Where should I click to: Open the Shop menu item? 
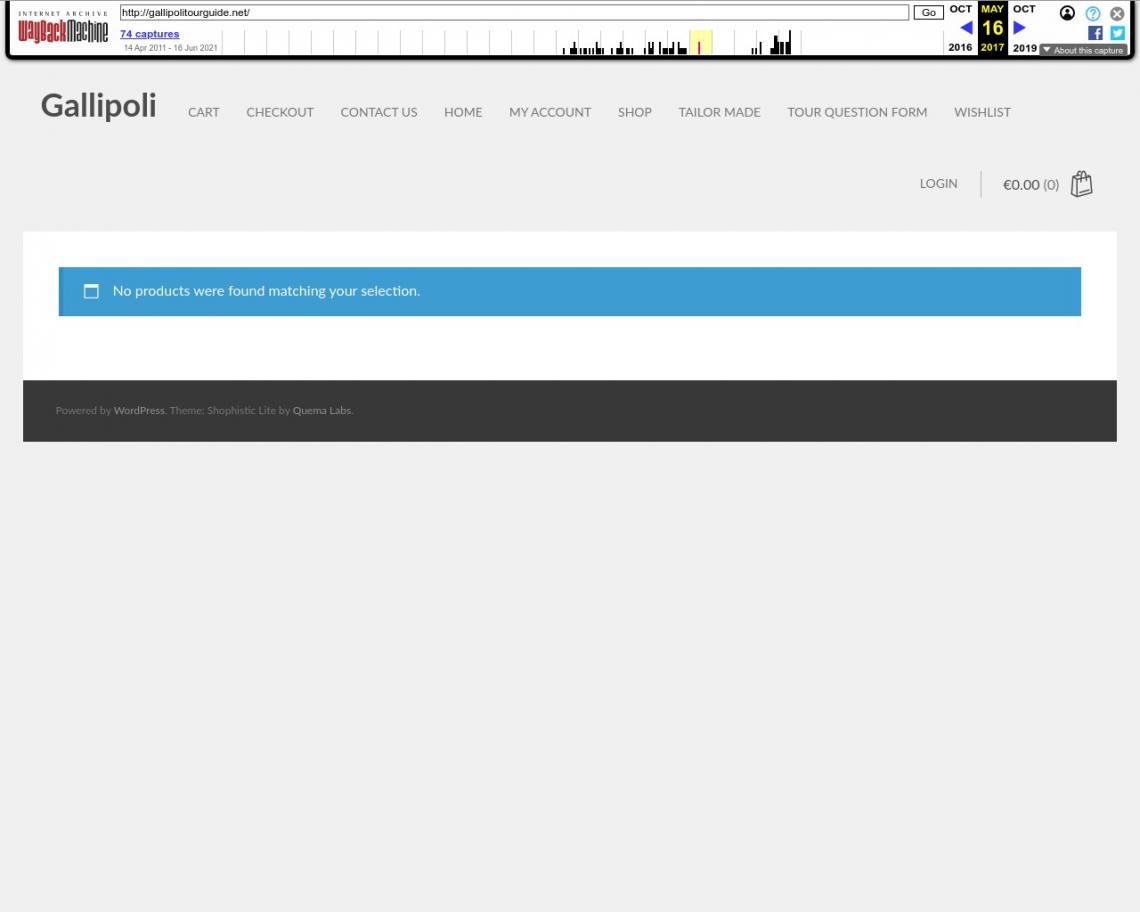pos(634,112)
